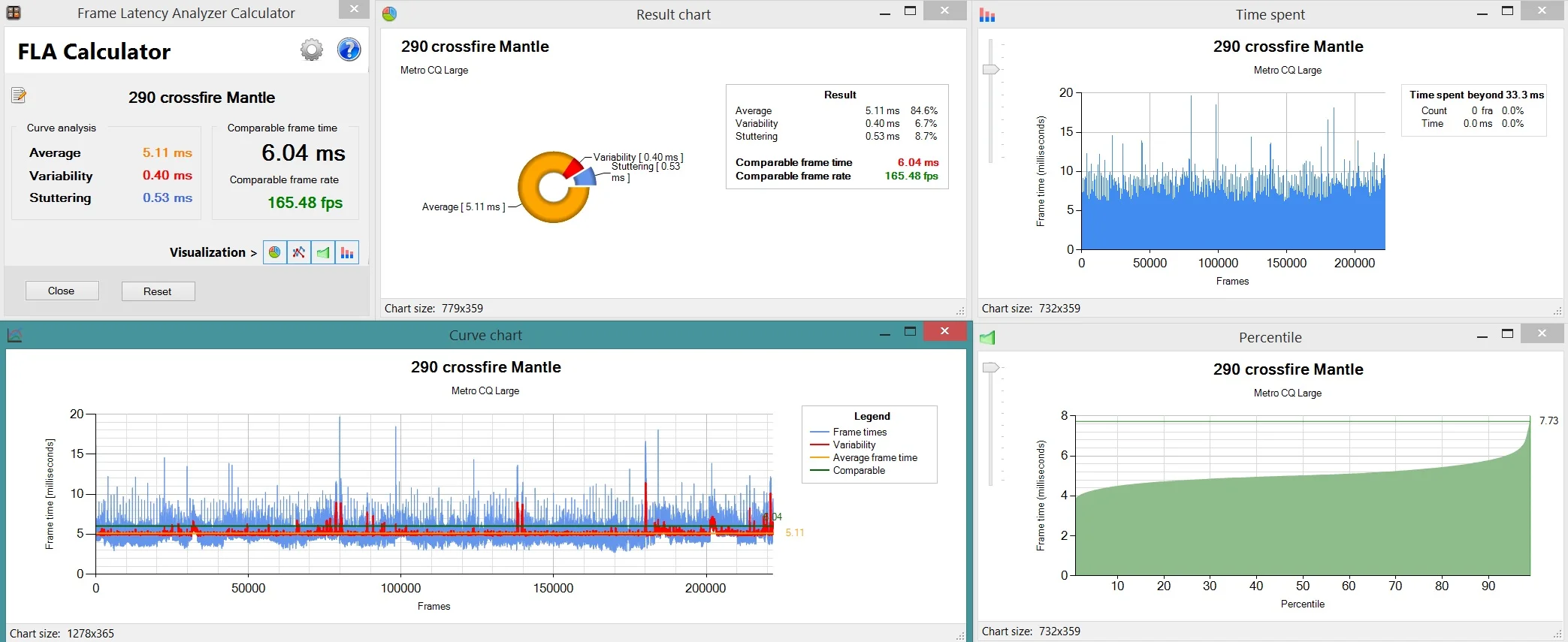The image size is (1568, 642).
Task: Click the Result chart window's pie icon
Action: 389,14
